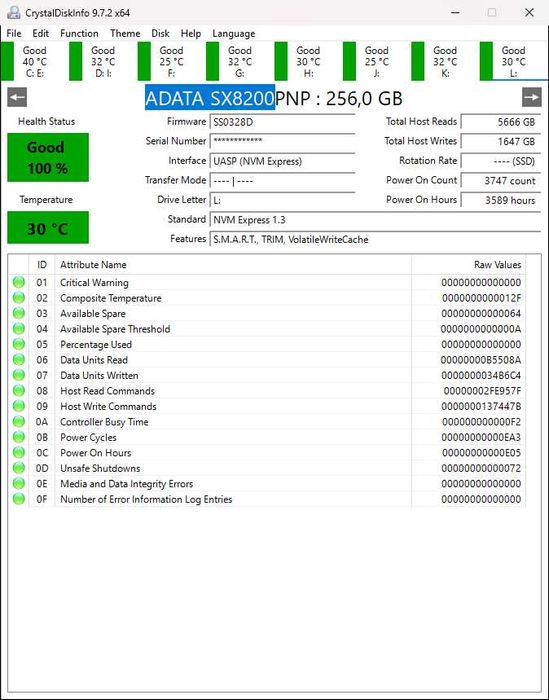The image size is (549, 700).
Task: Click the Total Host Reads value 5666 GB
Action: (x=500, y=122)
